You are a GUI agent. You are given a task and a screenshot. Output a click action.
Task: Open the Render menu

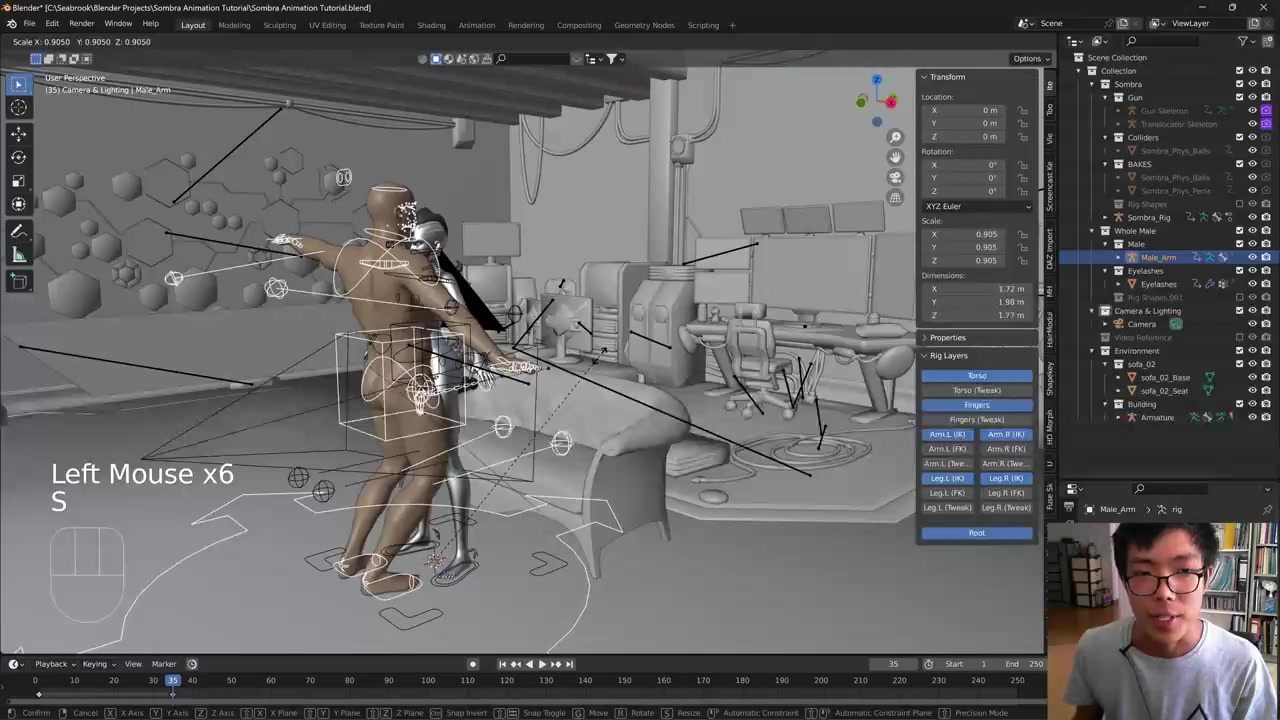(x=81, y=24)
